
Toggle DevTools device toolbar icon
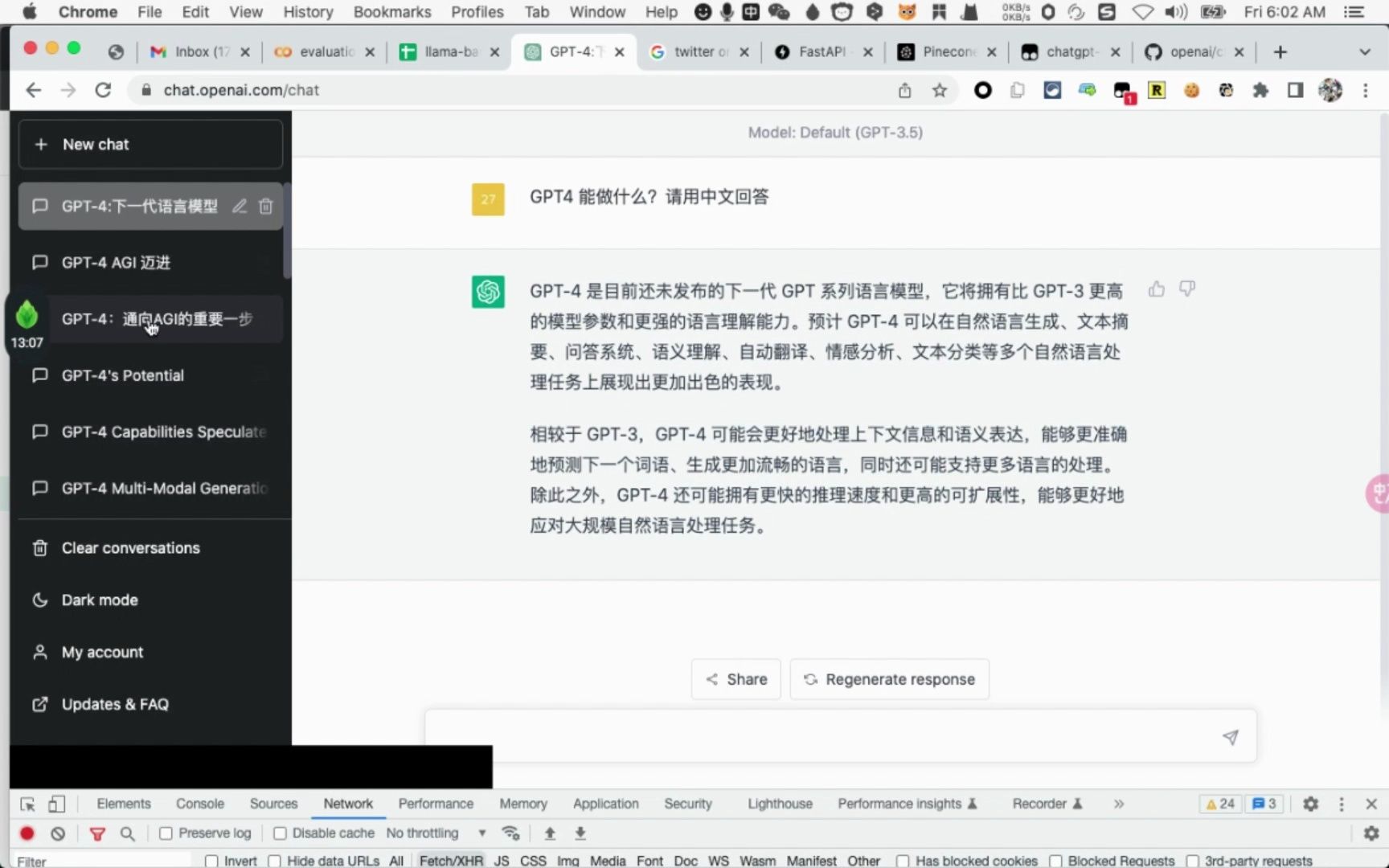tap(56, 804)
